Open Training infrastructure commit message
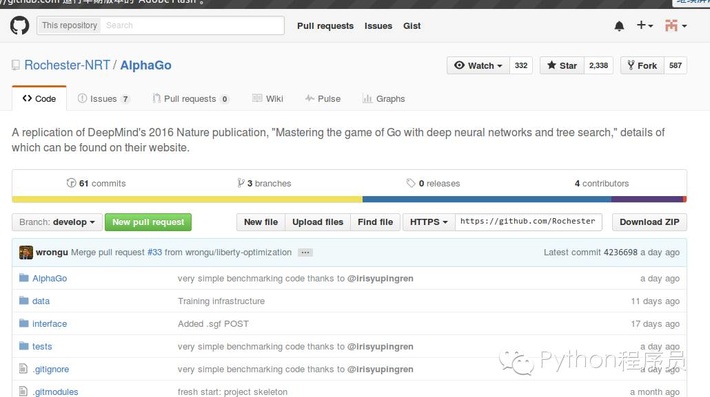Viewport: 710px width, 397px height. coord(221,301)
